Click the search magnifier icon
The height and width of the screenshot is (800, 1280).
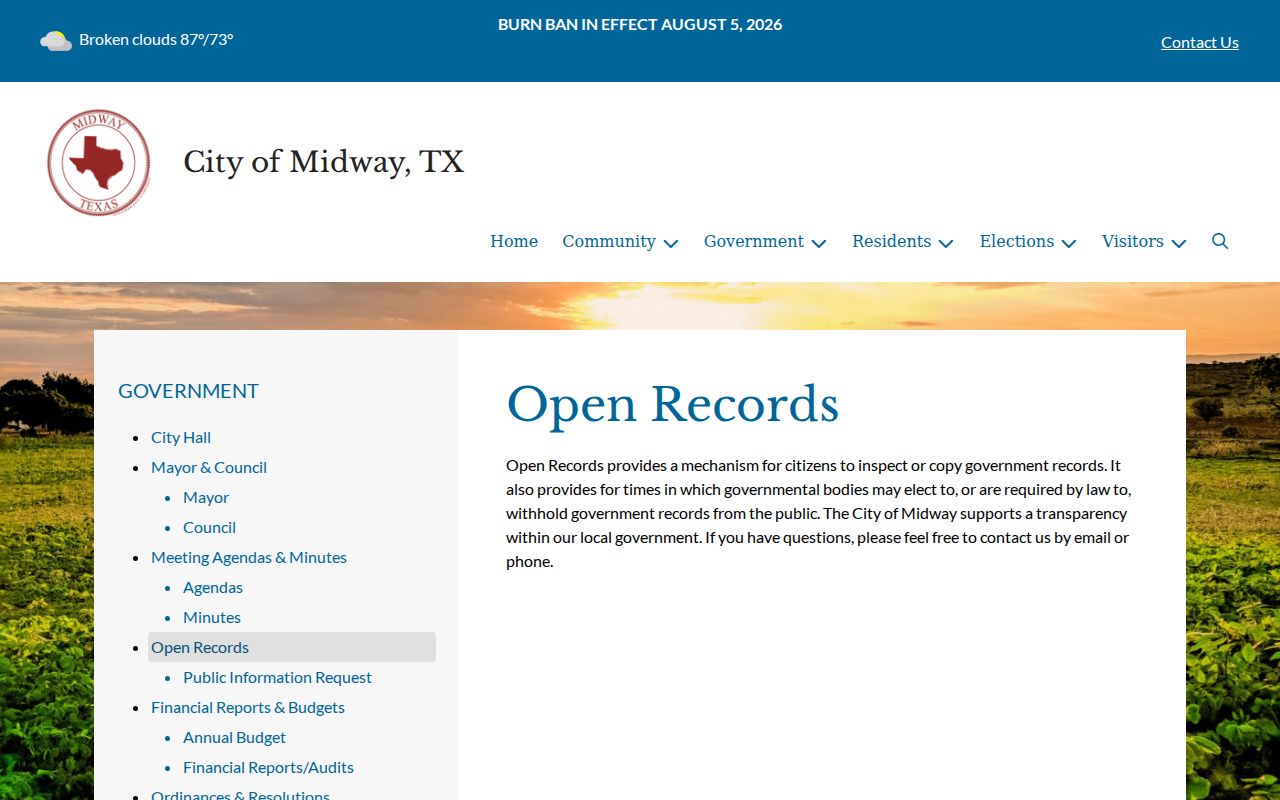point(1220,241)
